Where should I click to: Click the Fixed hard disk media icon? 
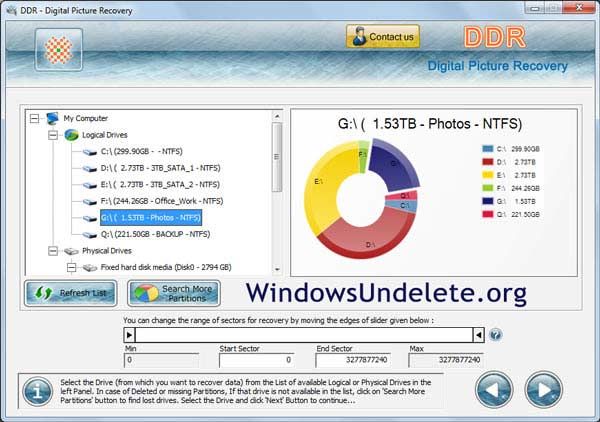pyautogui.click(x=90, y=267)
